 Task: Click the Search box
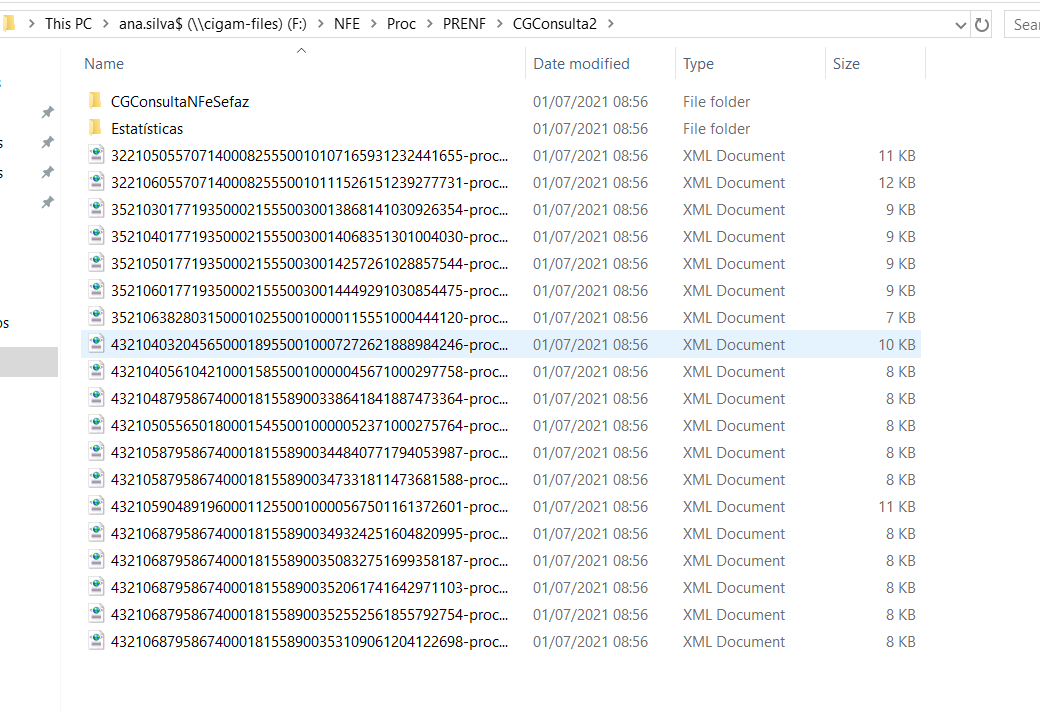(1023, 25)
